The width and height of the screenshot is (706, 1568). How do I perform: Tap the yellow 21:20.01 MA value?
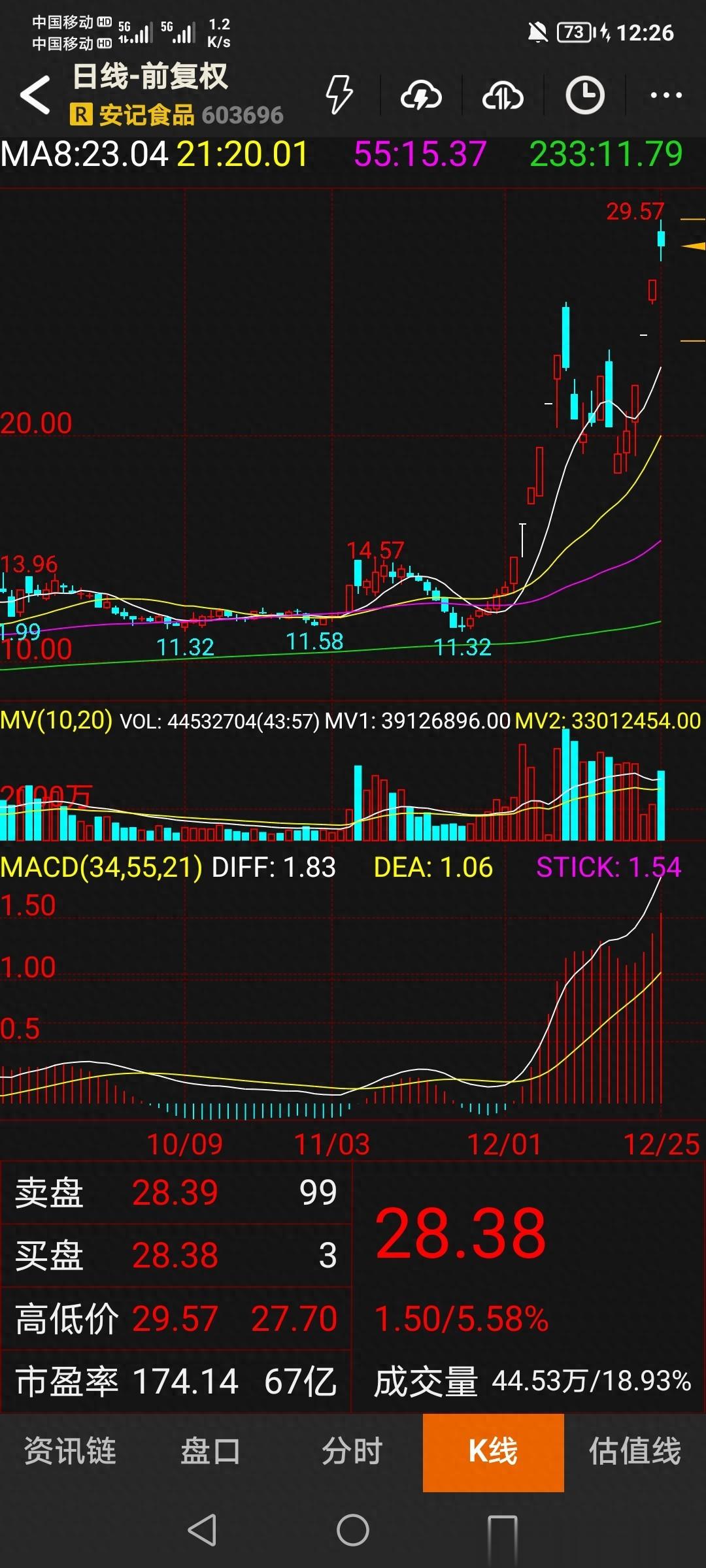(242, 155)
